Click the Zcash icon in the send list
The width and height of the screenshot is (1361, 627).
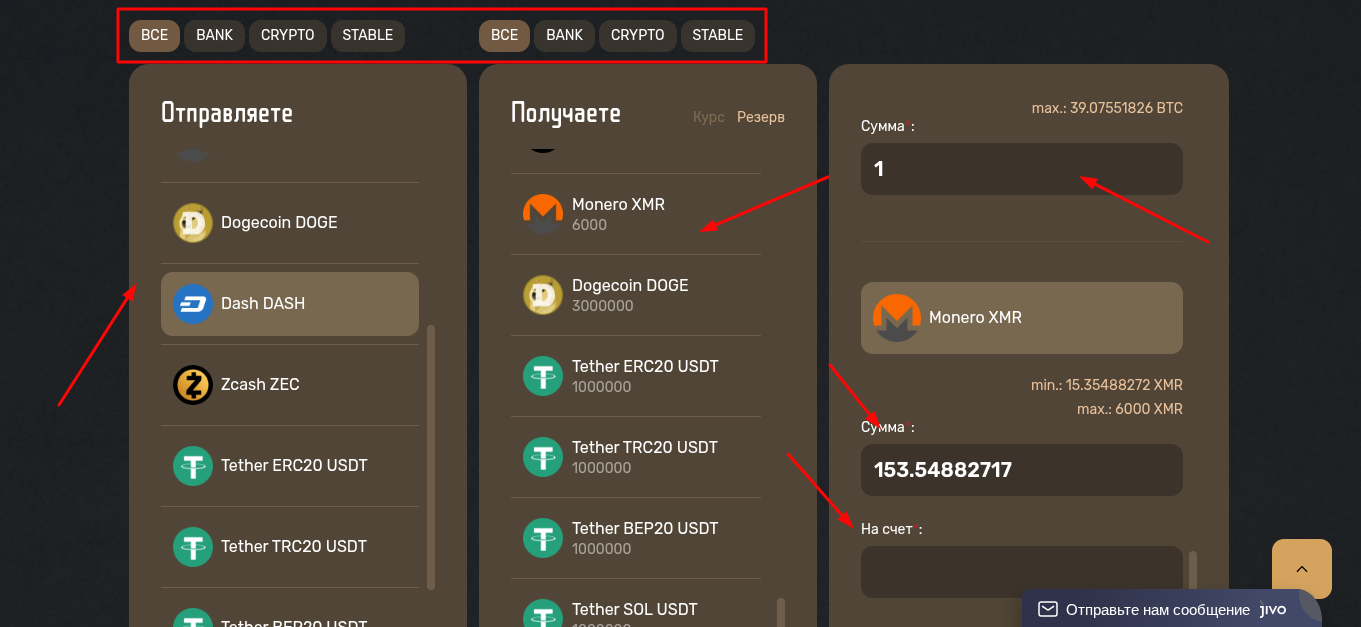coord(193,385)
